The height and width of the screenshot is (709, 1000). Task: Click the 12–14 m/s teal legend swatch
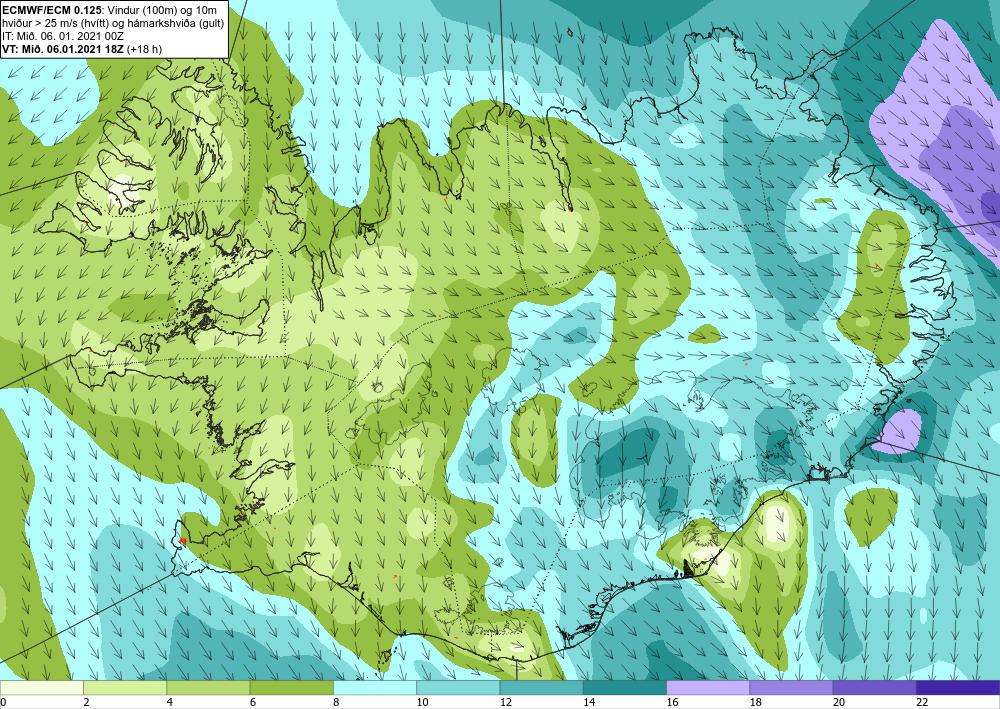541,687
